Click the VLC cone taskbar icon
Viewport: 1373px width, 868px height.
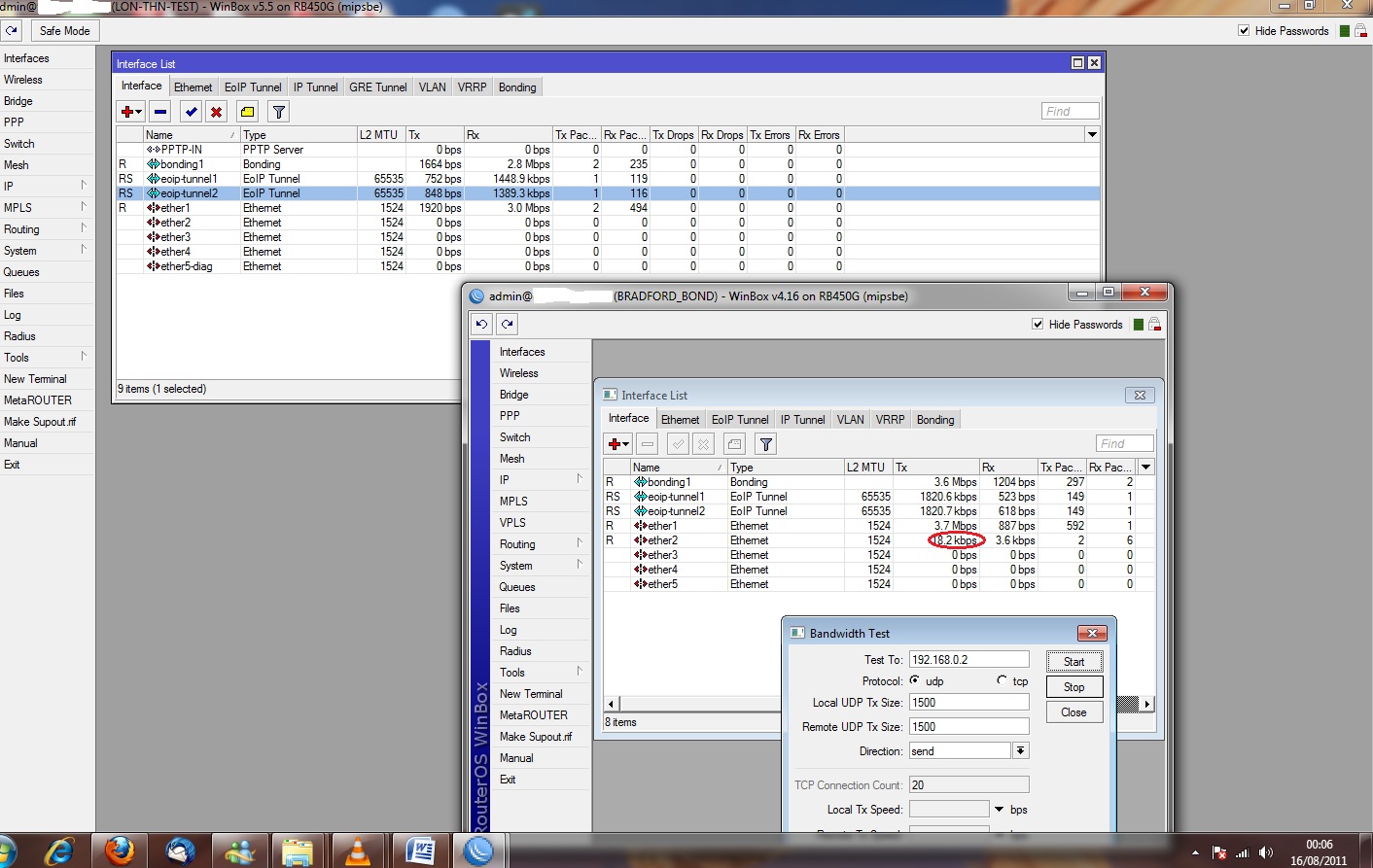[x=358, y=851]
